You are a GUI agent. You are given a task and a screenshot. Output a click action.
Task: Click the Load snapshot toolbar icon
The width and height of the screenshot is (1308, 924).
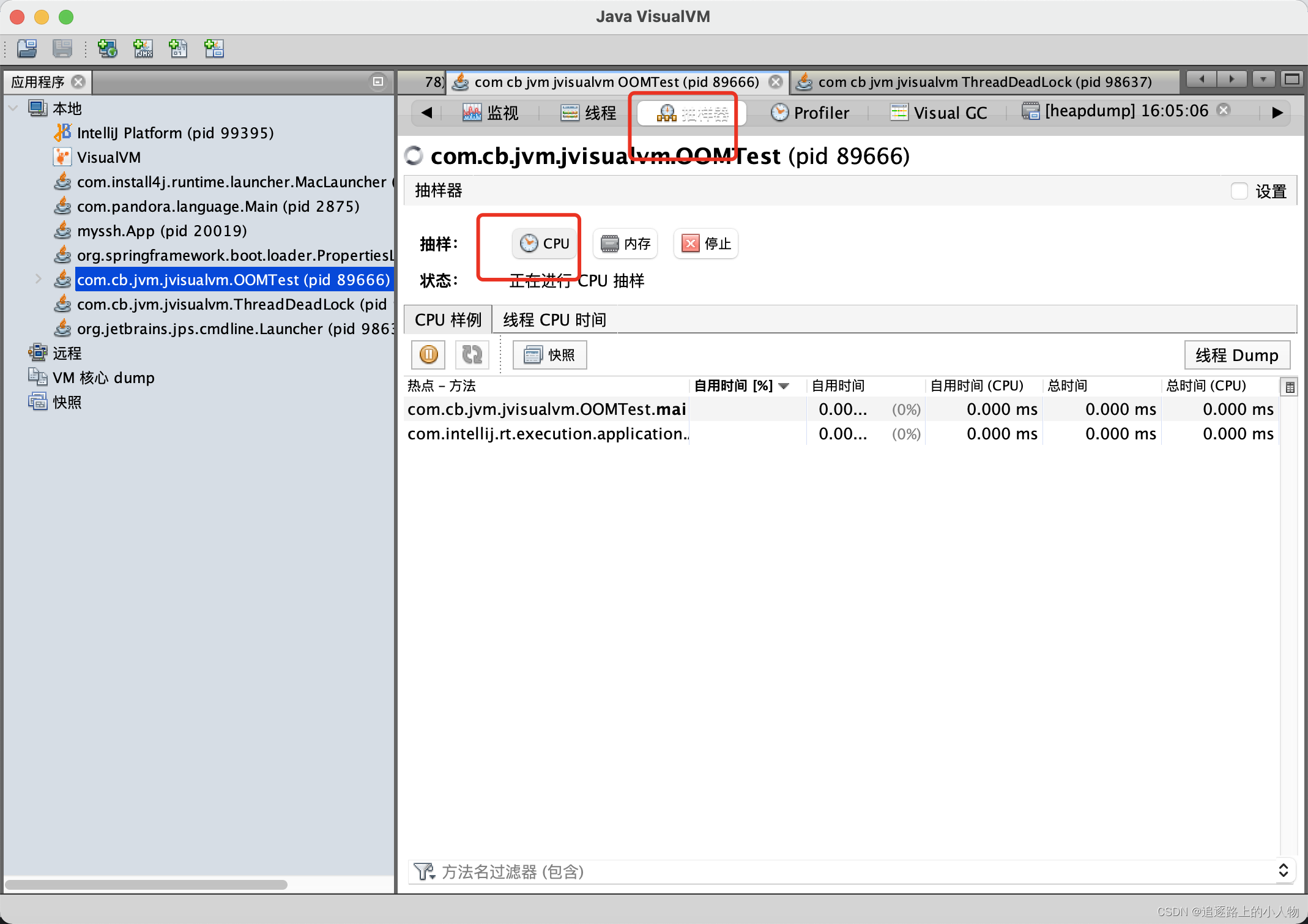click(27, 48)
